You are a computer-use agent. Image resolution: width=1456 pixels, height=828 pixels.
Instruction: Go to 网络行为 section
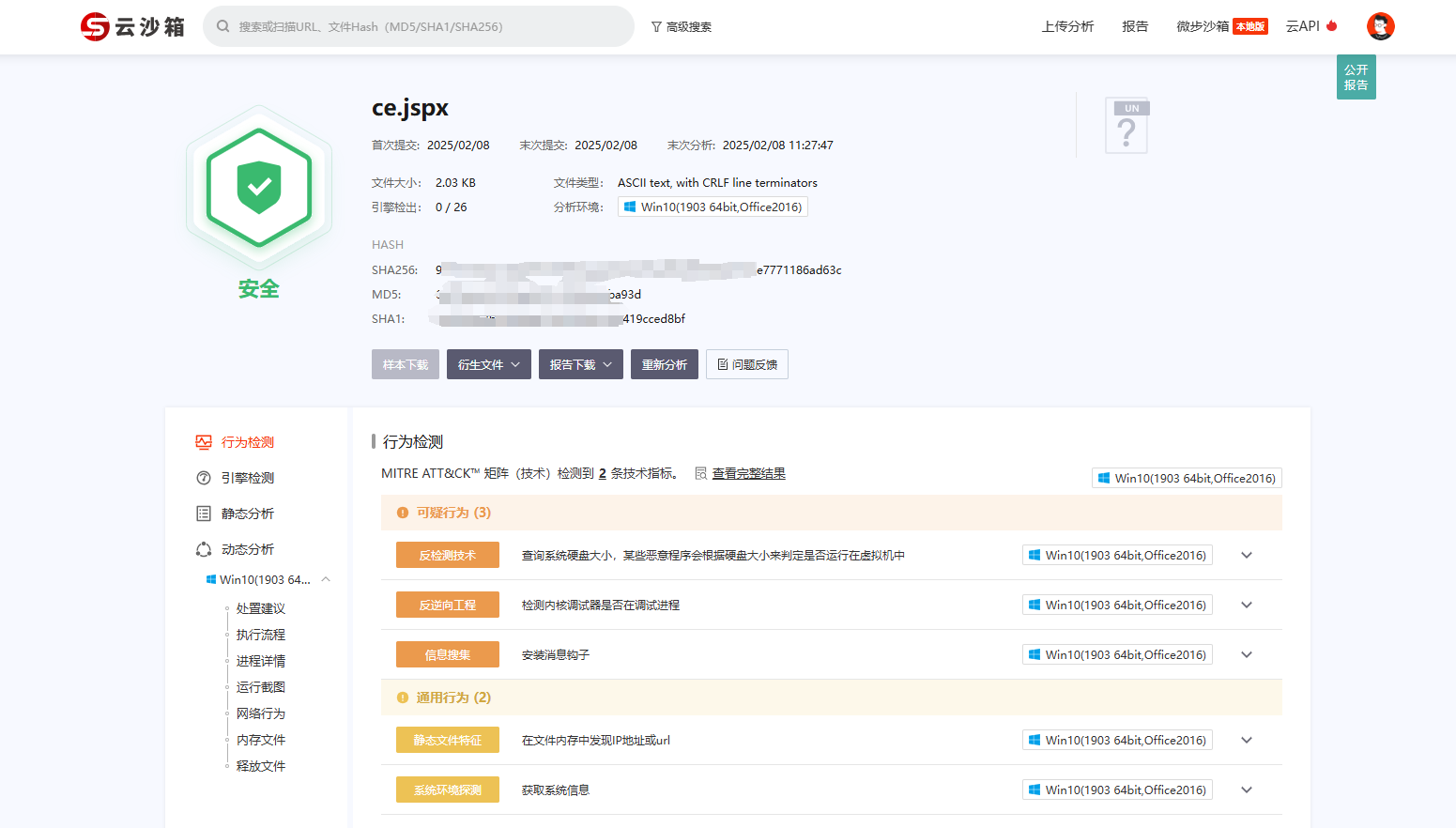(261, 713)
